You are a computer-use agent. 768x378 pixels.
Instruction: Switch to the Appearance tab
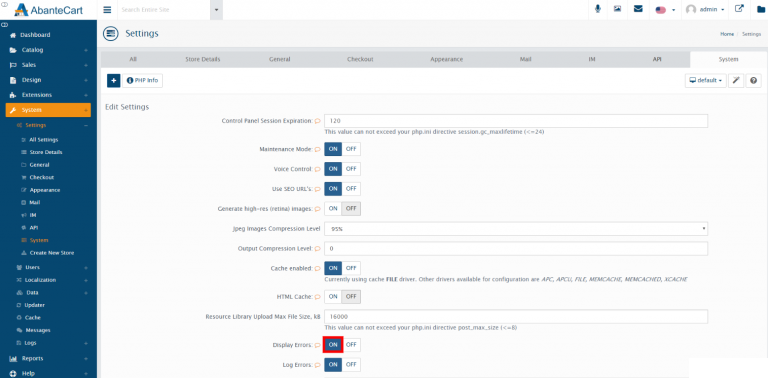point(446,59)
